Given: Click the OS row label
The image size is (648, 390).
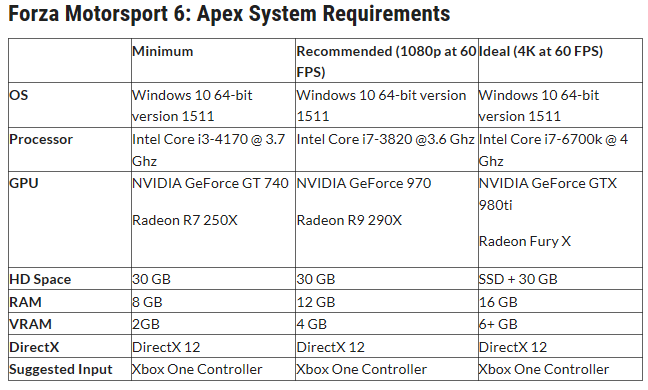Looking at the screenshot, I should point(19,95).
